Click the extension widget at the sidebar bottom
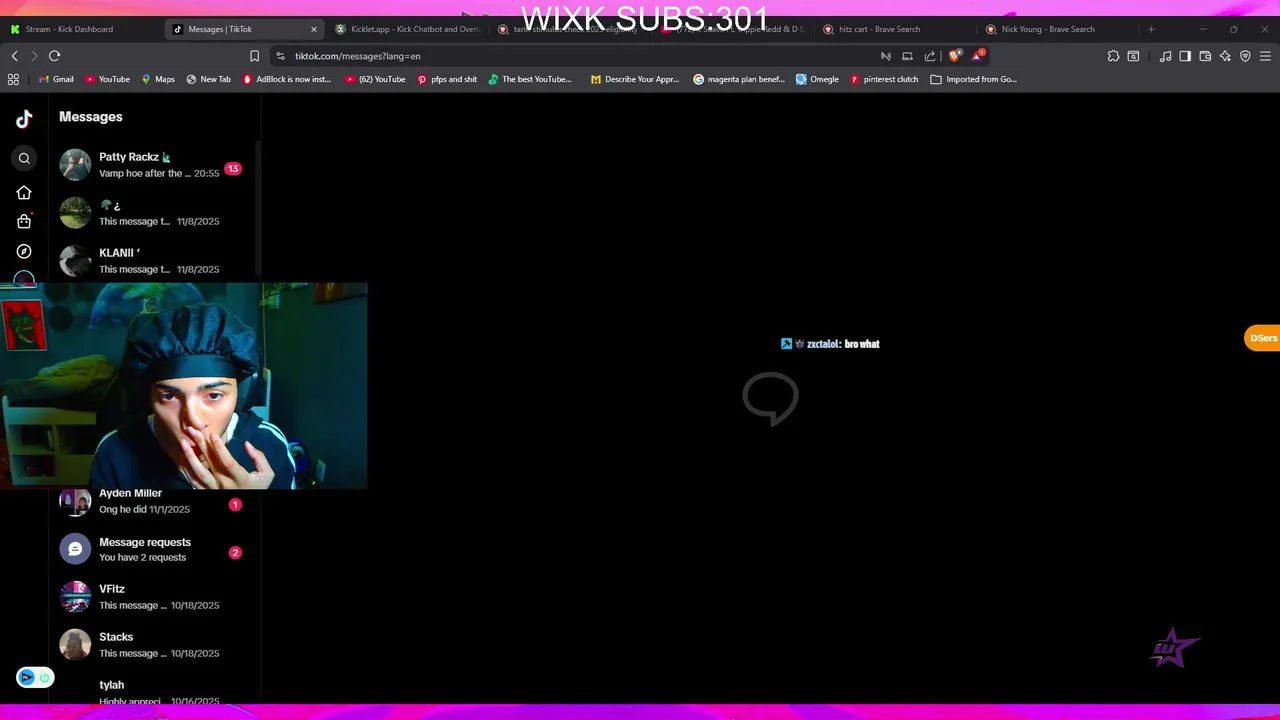The height and width of the screenshot is (720, 1280). click(x=35, y=678)
